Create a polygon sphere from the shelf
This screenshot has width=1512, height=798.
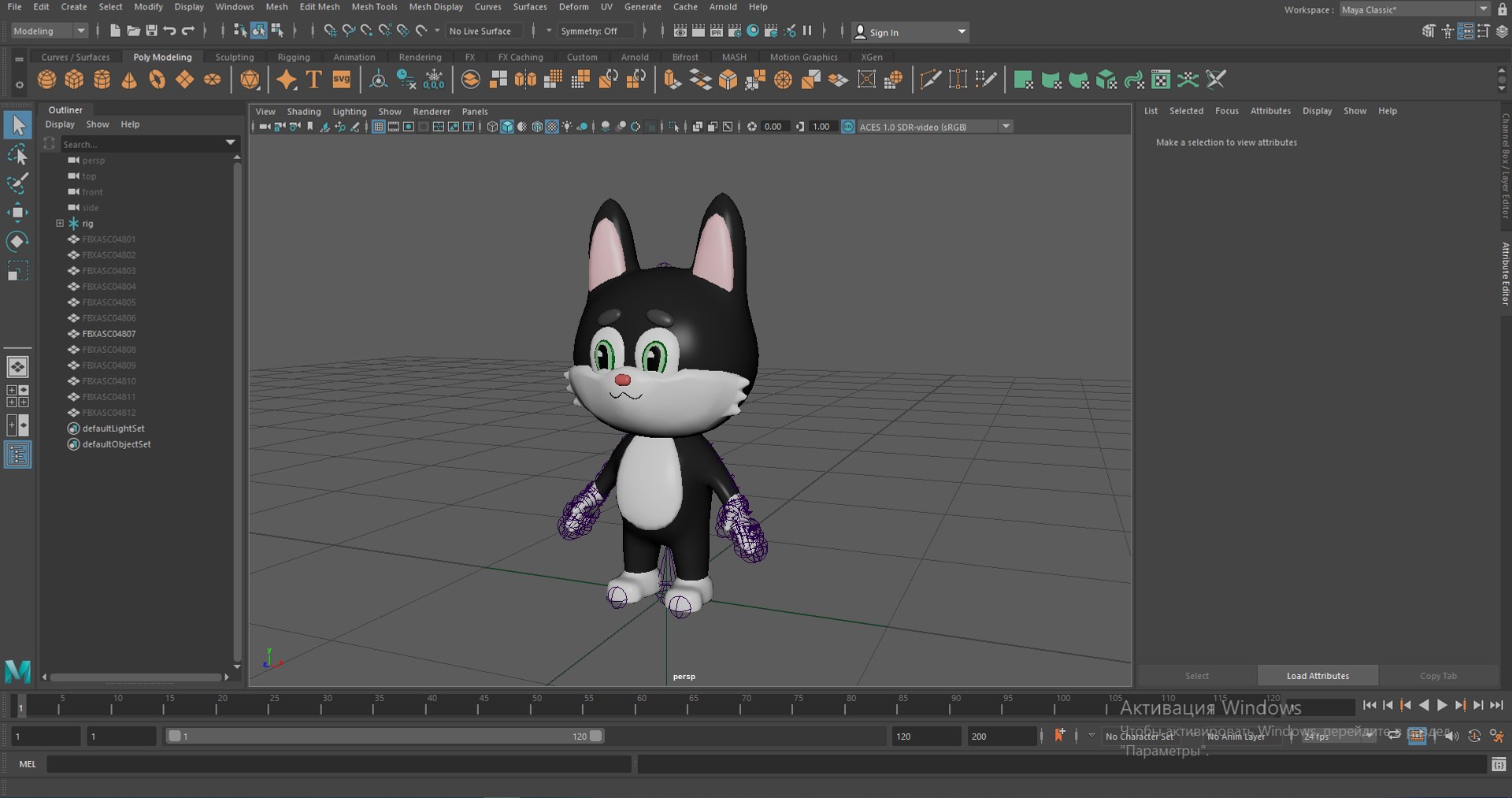click(x=46, y=80)
